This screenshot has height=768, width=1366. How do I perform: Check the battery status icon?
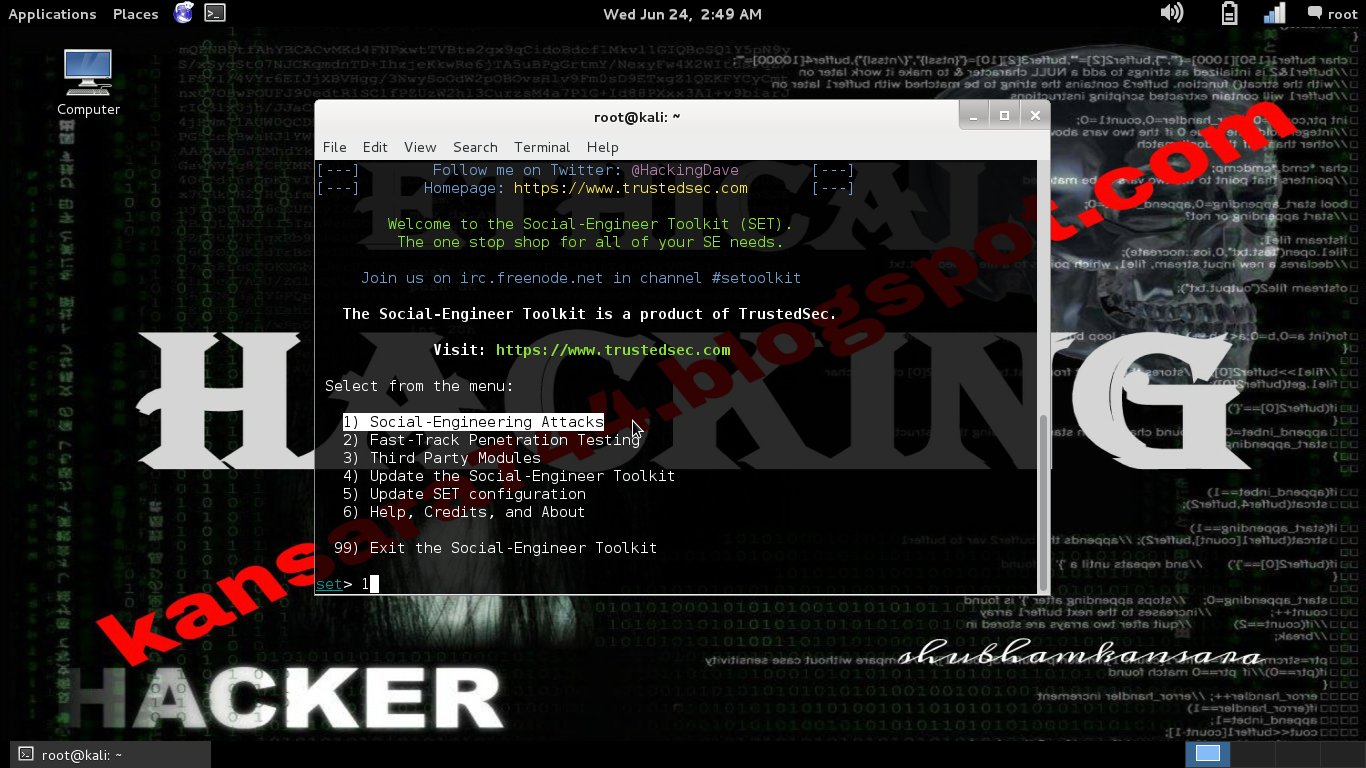coord(1230,13)
